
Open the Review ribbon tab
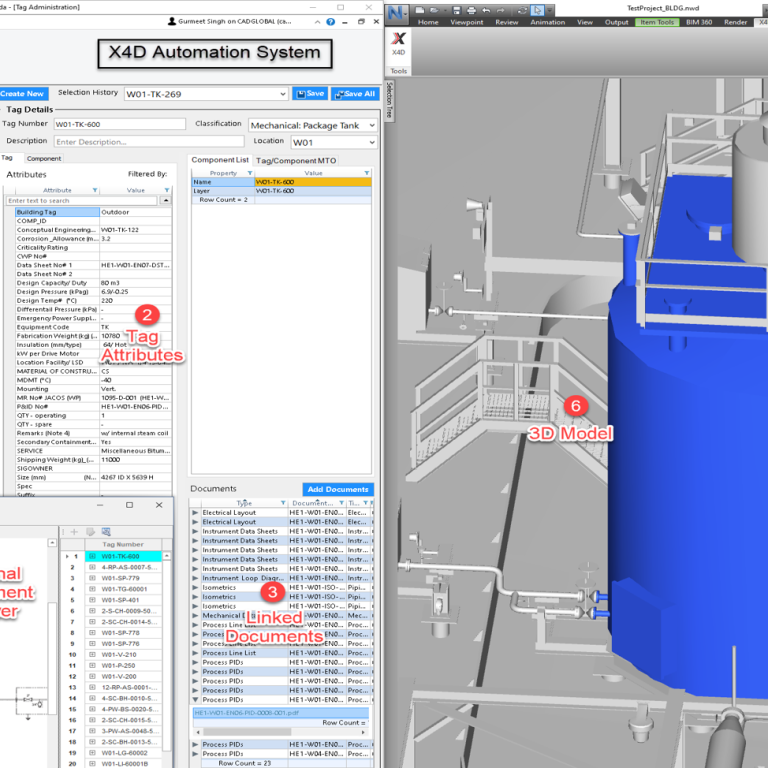point(507,22)
